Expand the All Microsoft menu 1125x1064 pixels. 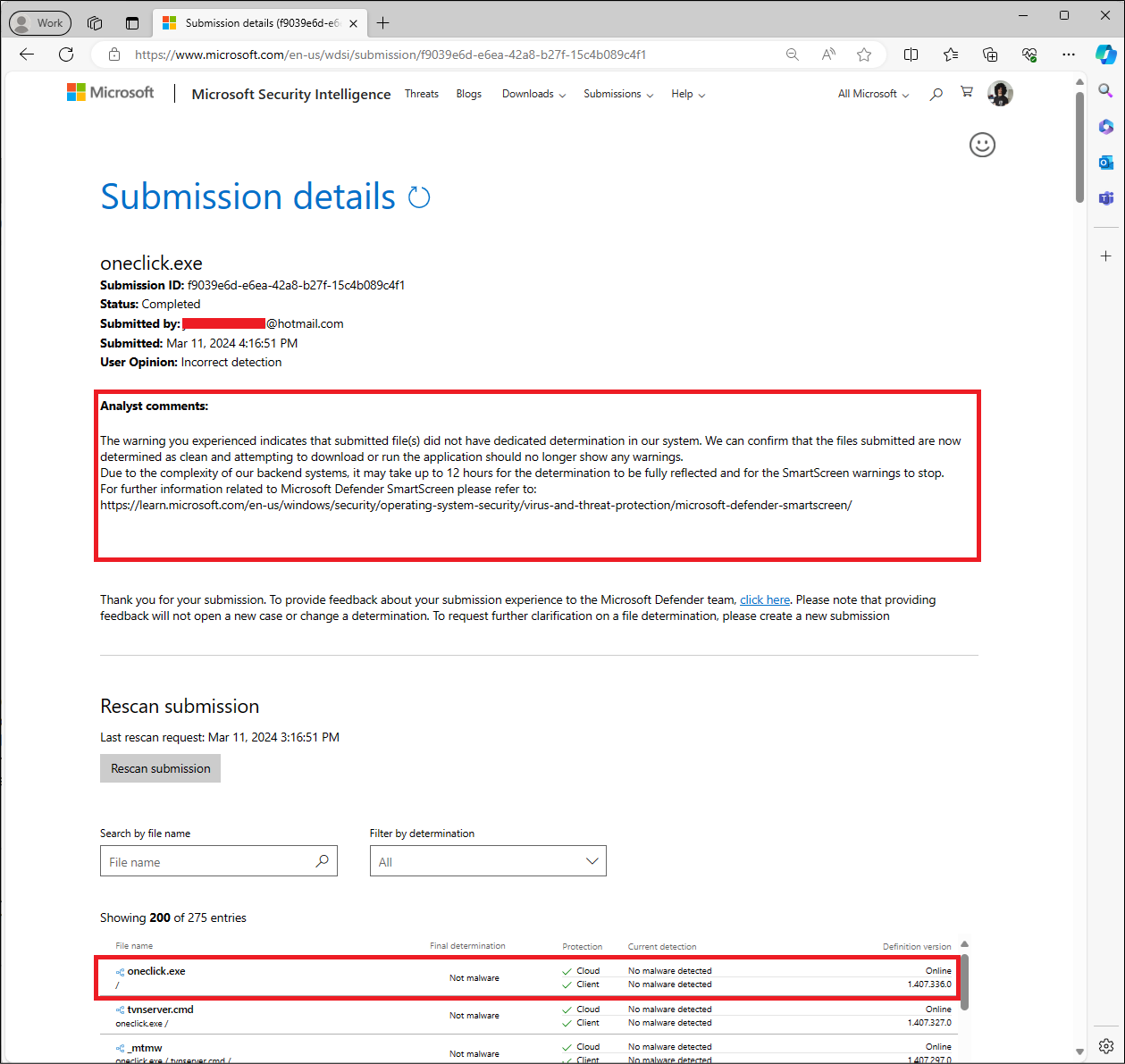(873, 94)
